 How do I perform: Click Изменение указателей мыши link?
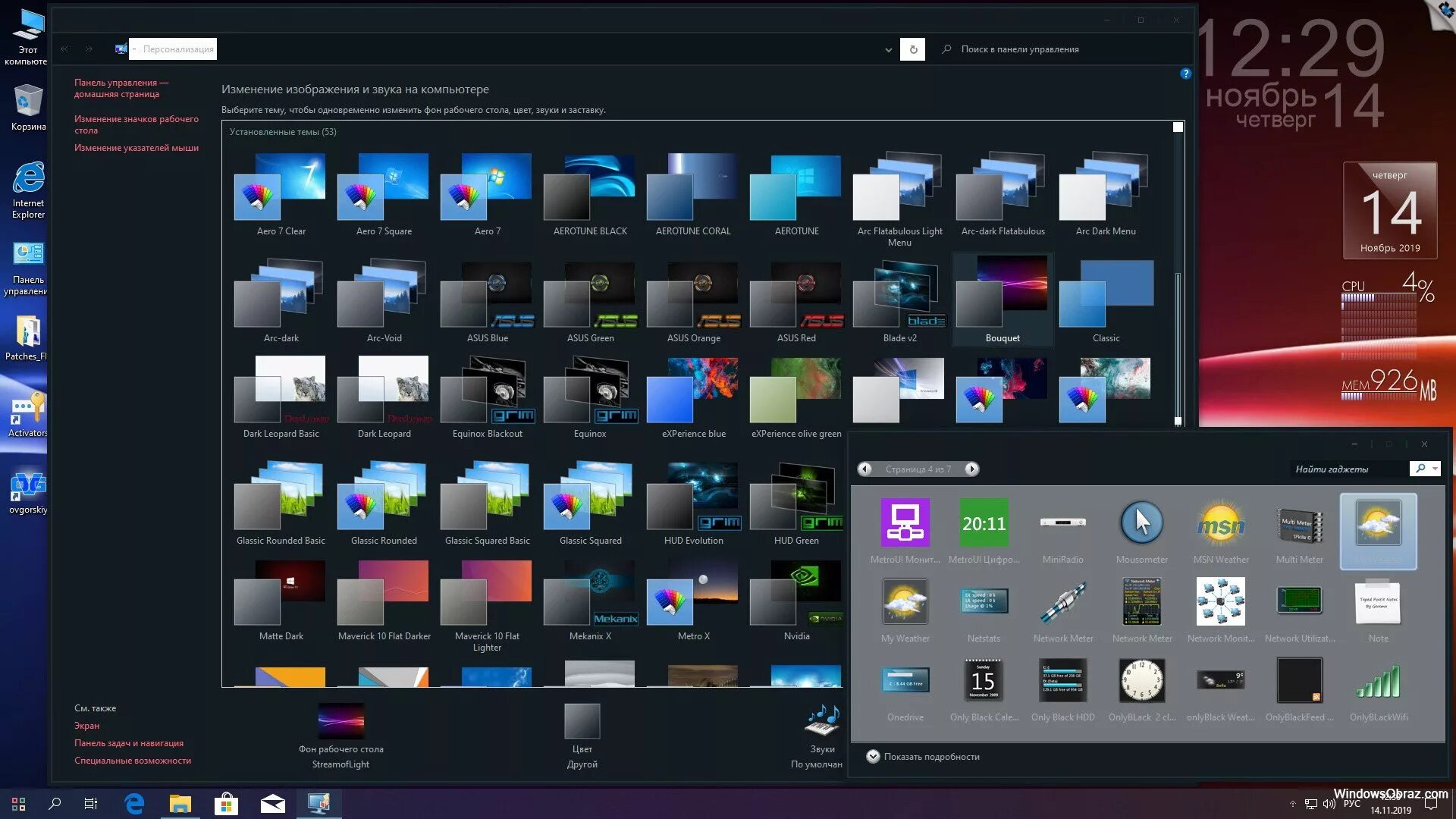(136, 147)
